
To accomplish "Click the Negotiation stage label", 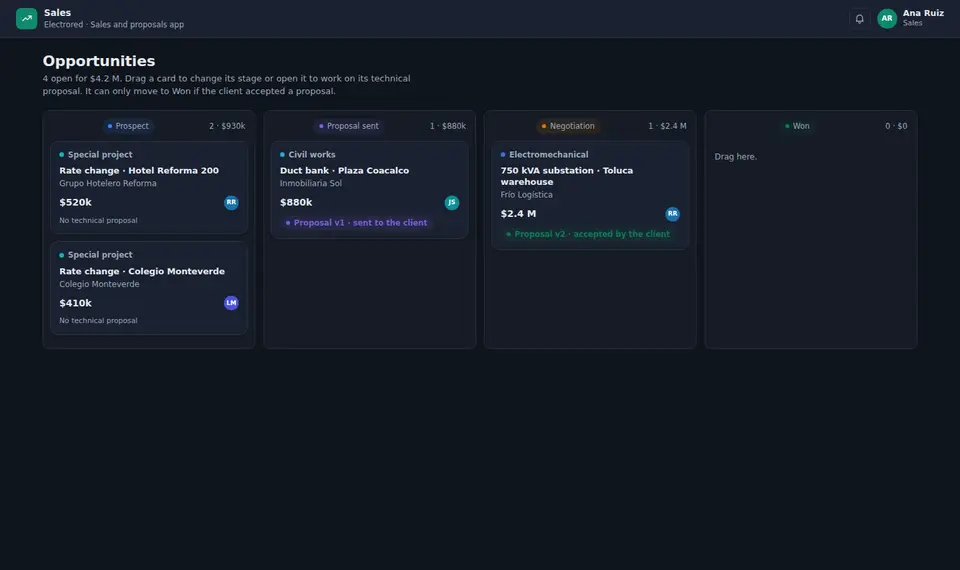I will [x=568, y=126].
